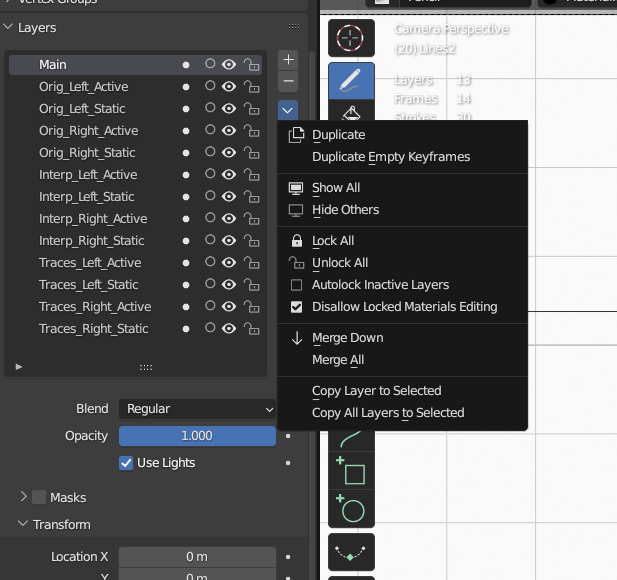Expand the Masks subpanel
This screenshot has width=617, height=580.
point(23,497)
